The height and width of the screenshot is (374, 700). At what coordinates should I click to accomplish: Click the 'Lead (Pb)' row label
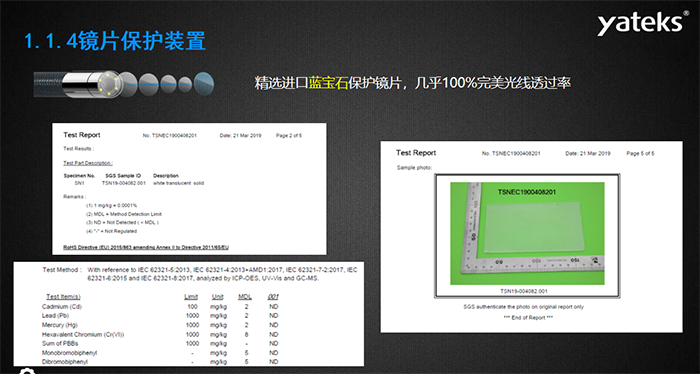coord(55,316)
